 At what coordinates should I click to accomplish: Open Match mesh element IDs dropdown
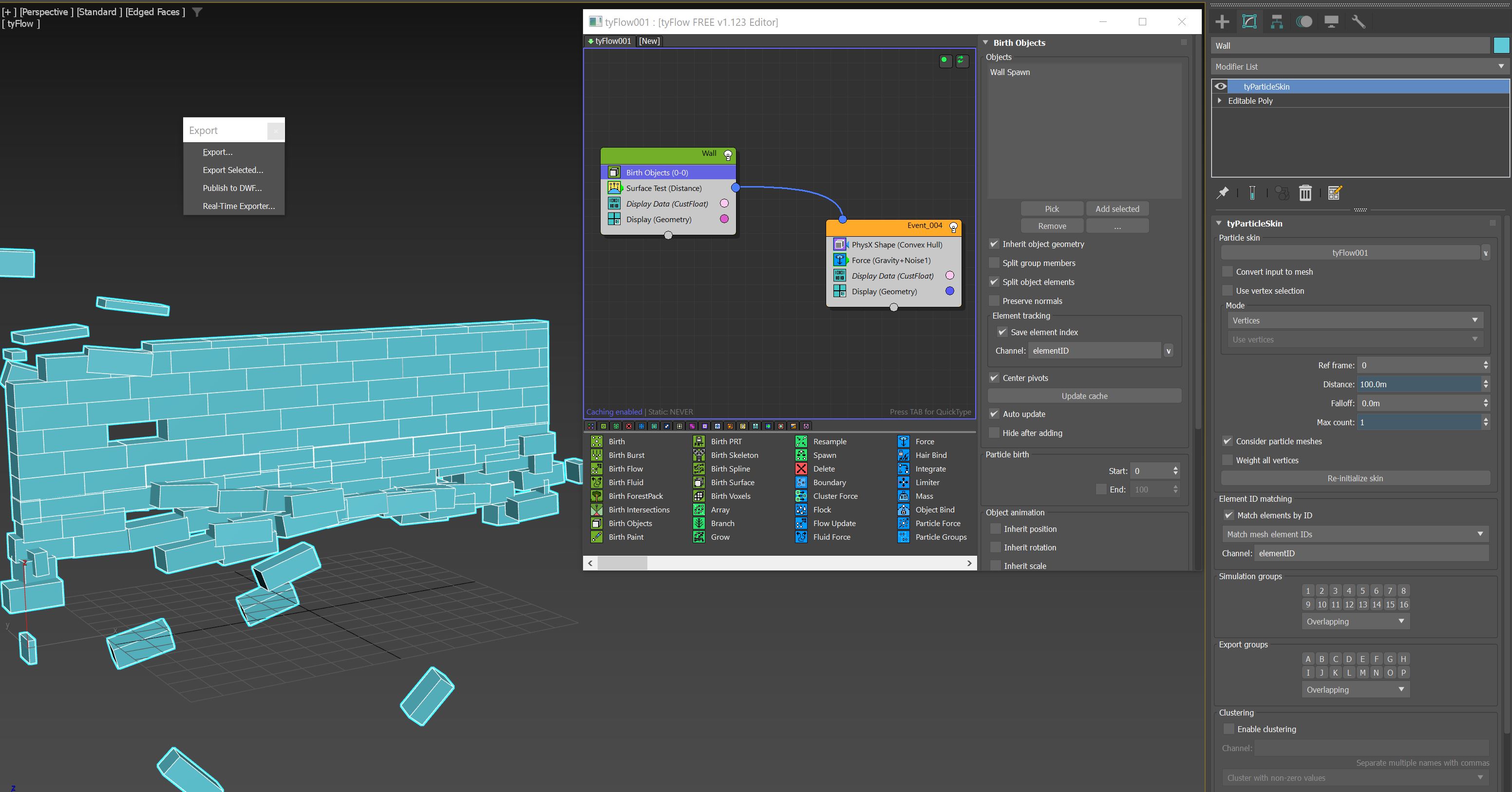pyautogui.click(x=1355, y=534)
